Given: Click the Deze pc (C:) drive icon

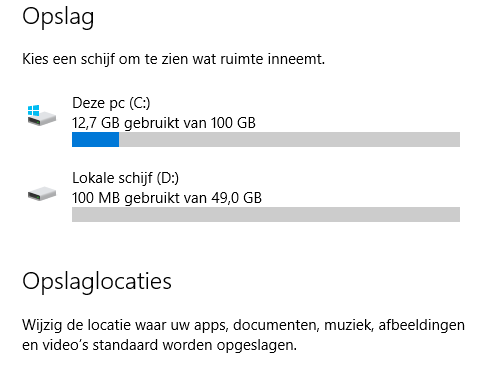Looking at the screenshot, I should 42,115.
